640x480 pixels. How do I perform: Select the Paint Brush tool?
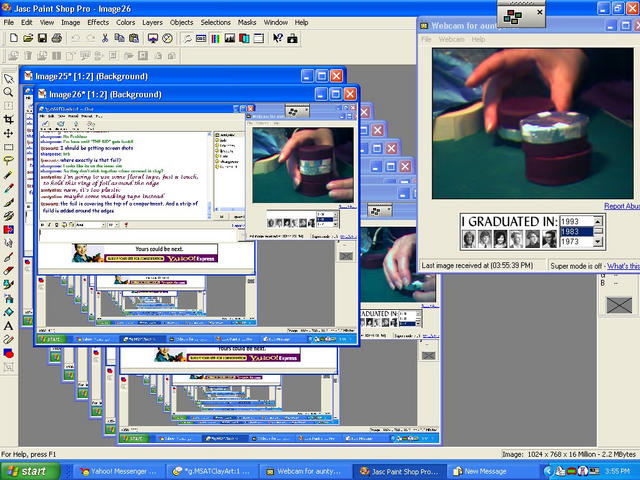[x=8, y=202]
